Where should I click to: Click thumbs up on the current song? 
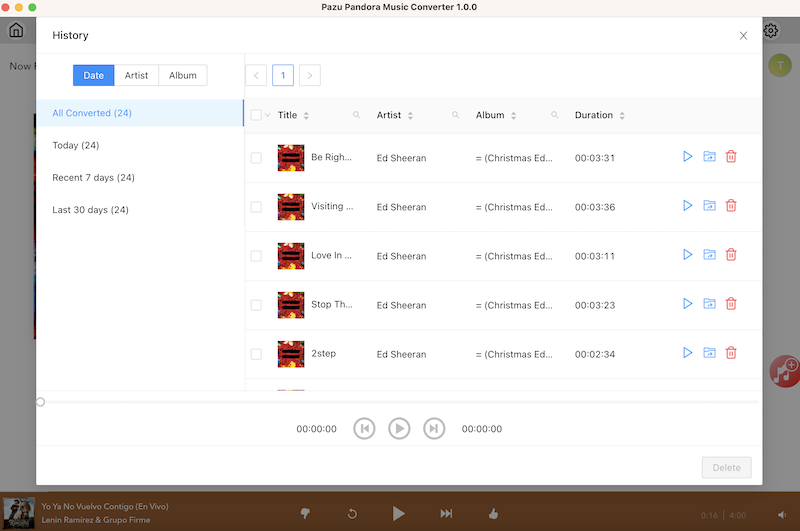(493, 513)
